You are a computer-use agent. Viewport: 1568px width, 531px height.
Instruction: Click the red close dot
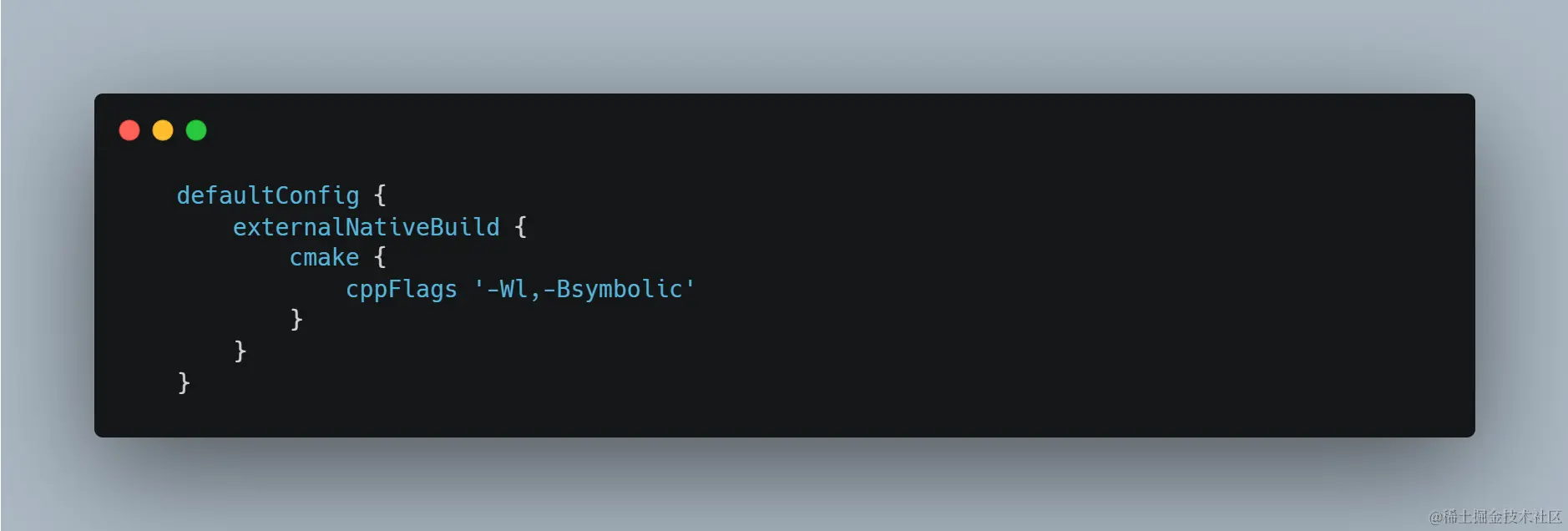tap(129, 130)
